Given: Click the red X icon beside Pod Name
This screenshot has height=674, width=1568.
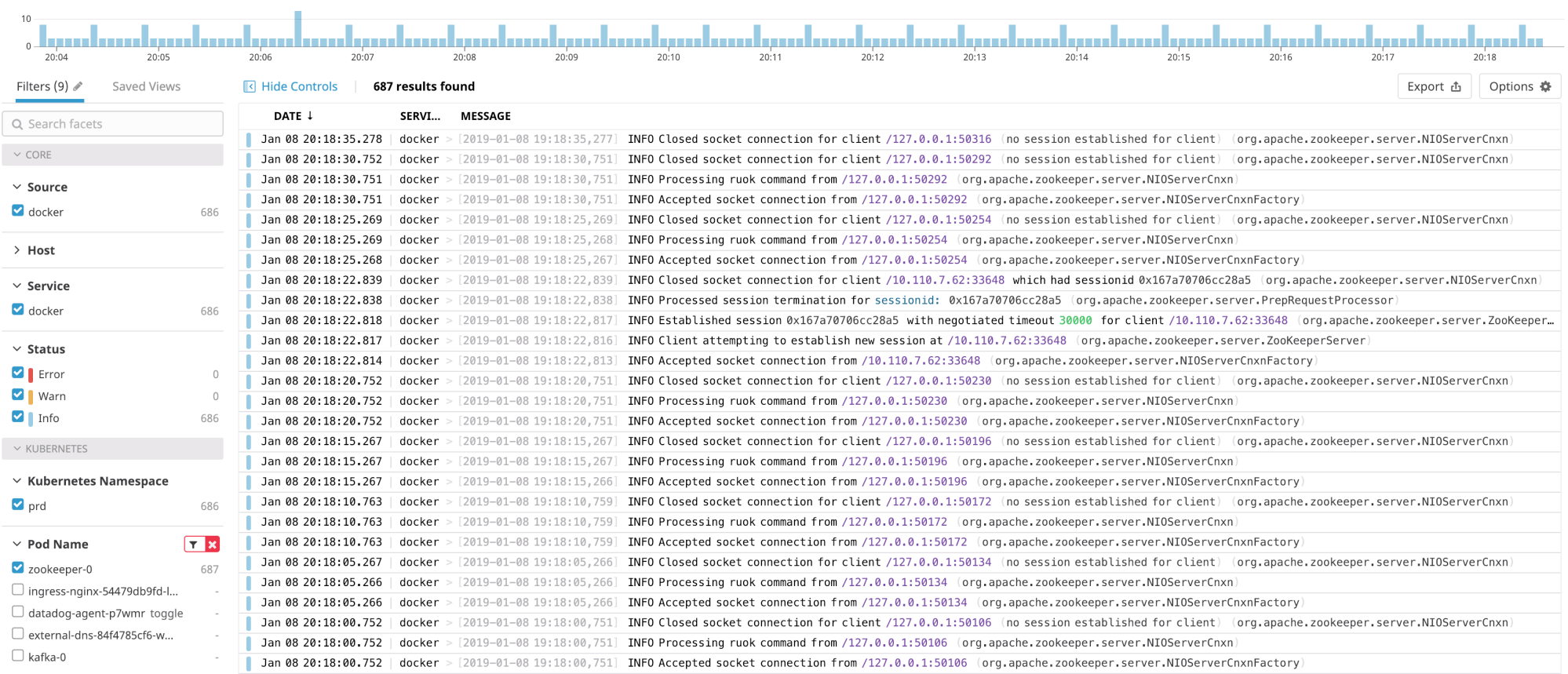Looking at the screenshot, I should click(212, 544).
